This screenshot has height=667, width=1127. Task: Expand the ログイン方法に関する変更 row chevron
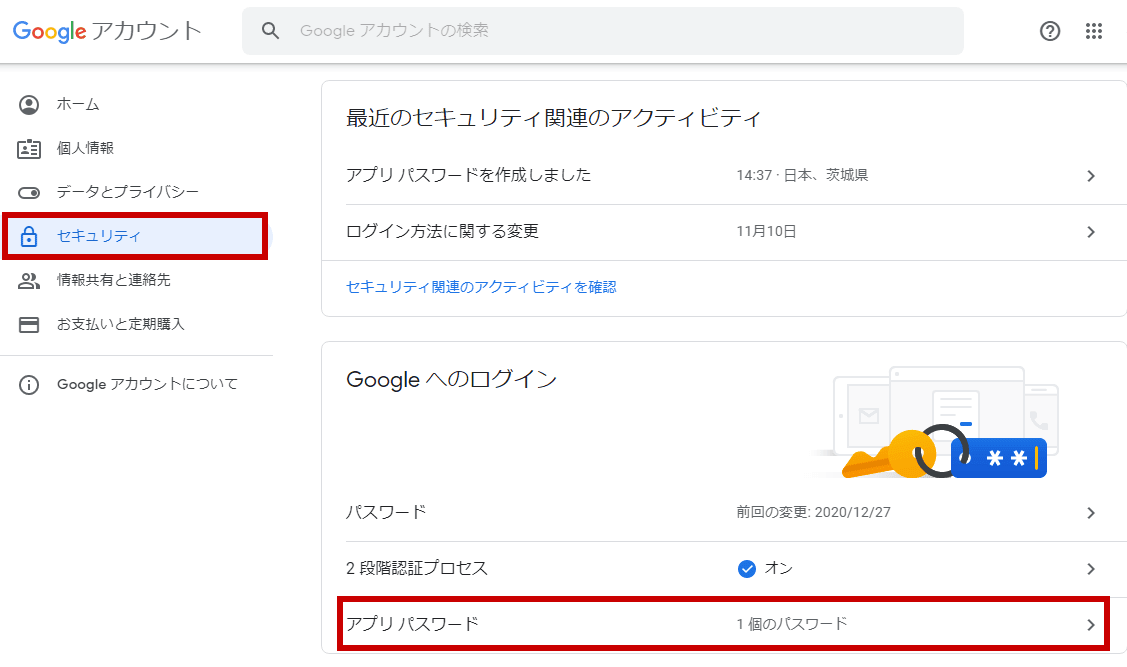coord(1091,232)
